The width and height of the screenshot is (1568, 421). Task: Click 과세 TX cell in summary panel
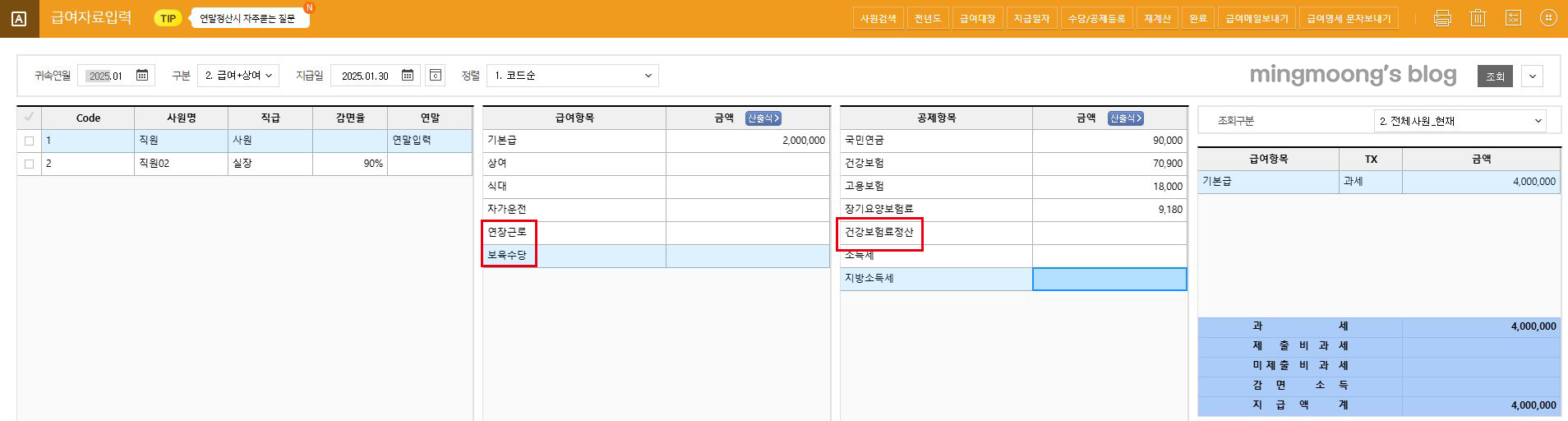coord(1370,182)
